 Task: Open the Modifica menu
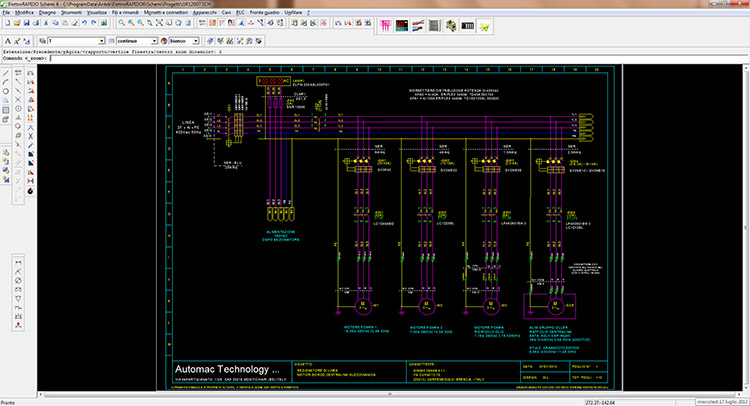[x=24, y=12]
